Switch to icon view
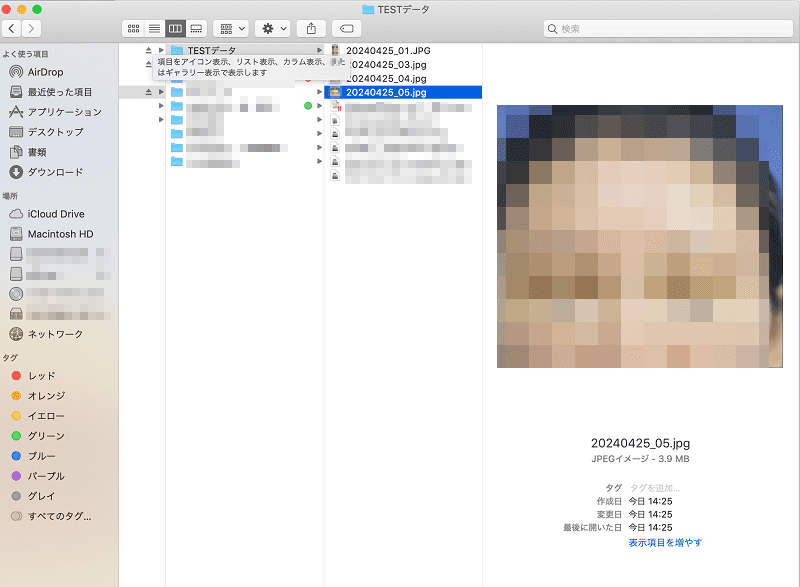Viewport: 800px width, 587px height. [x=133, y=29]
